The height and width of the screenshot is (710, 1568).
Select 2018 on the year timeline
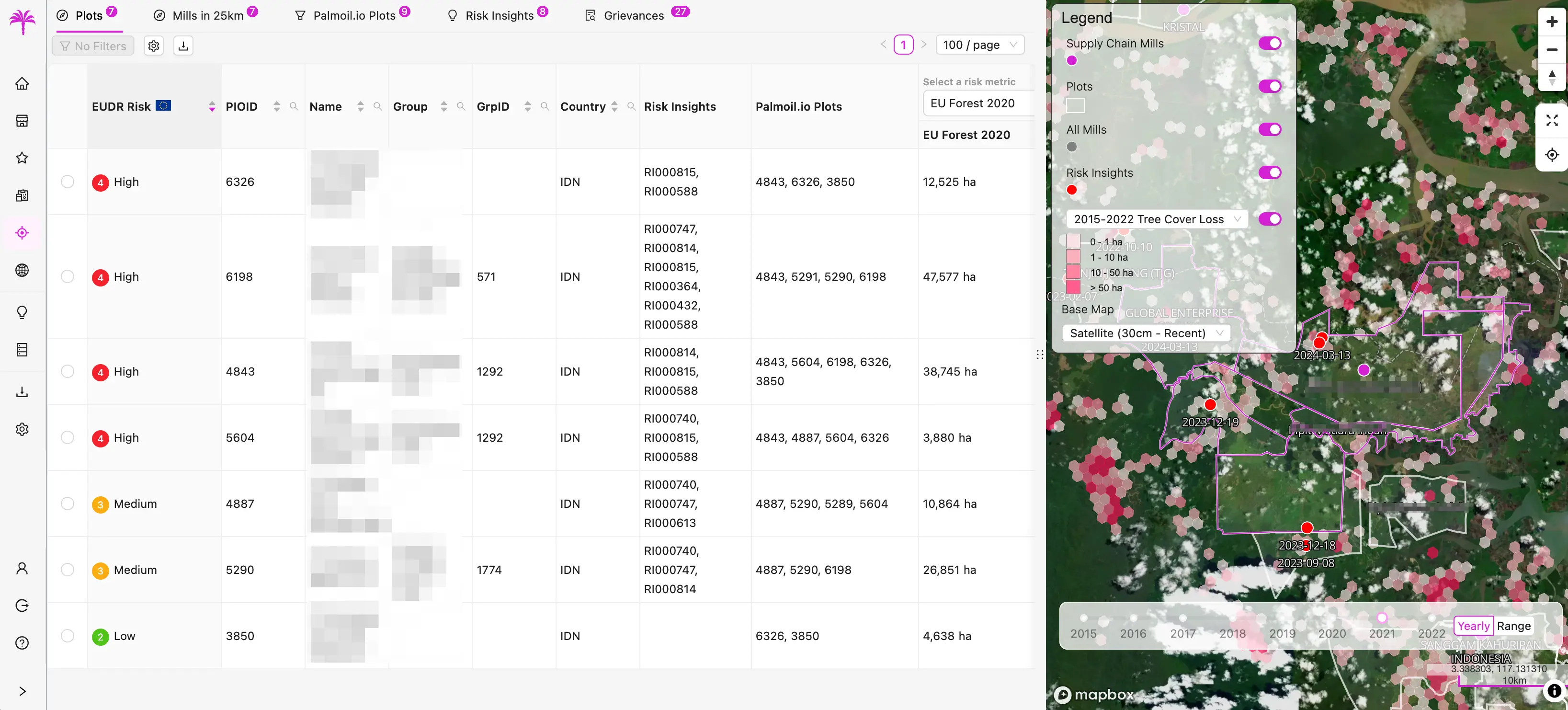click(1232, 618)
